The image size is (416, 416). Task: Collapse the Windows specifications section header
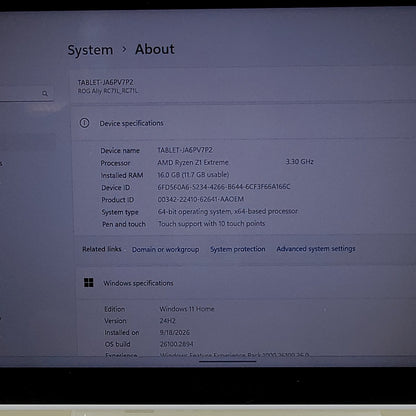[247, 283]
